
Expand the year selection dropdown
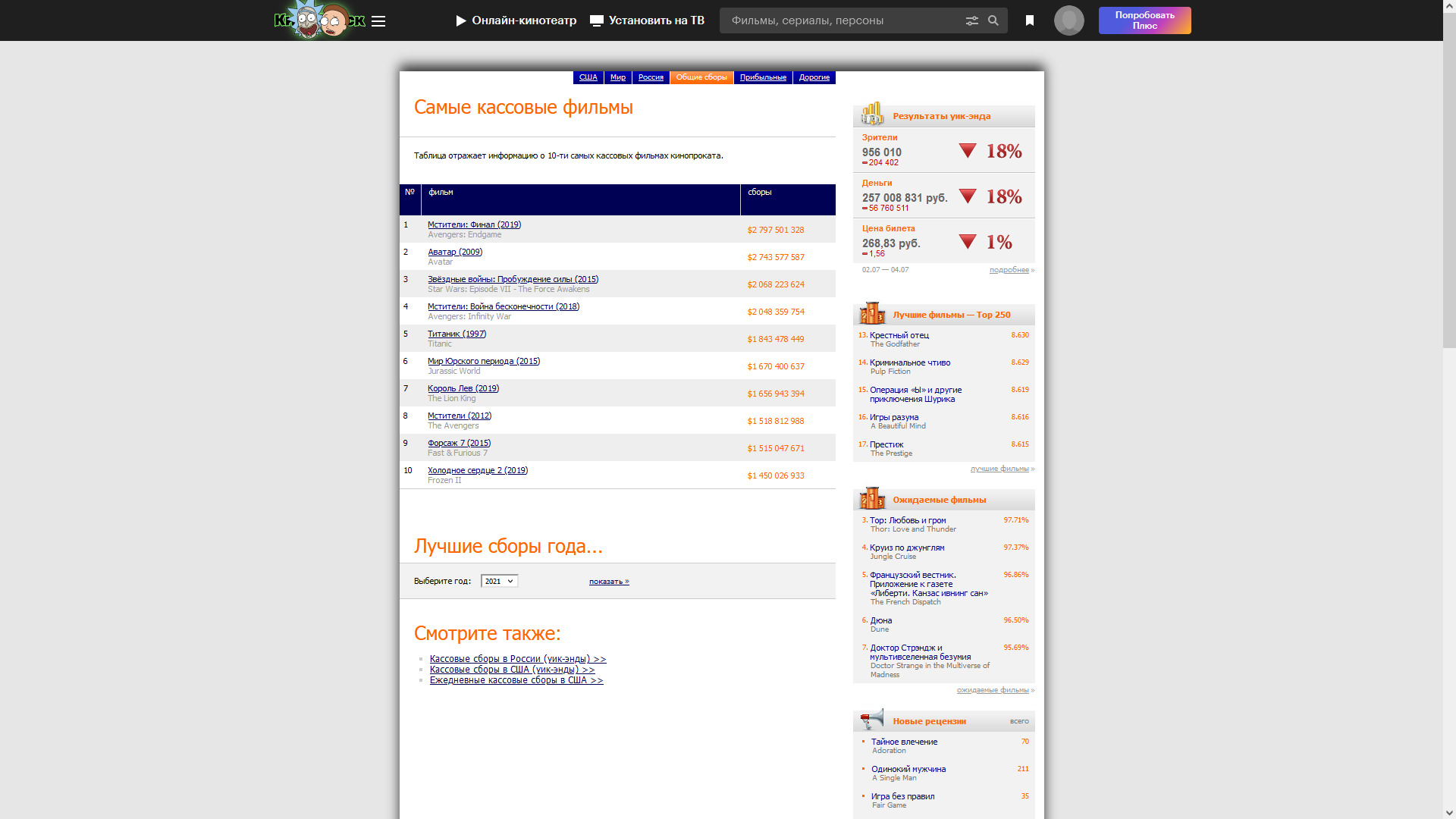point(499,581)
